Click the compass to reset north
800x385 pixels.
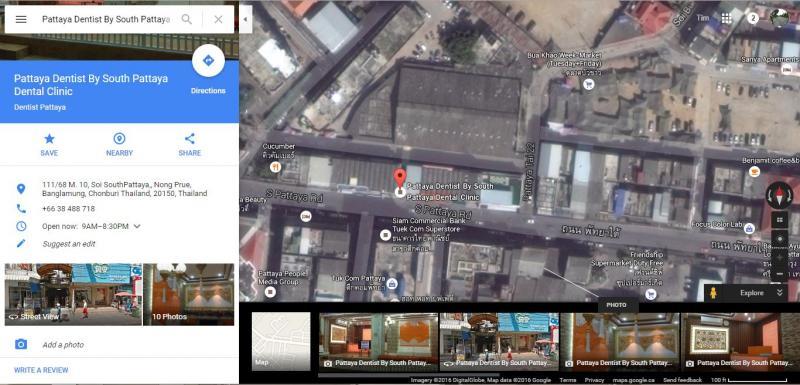pos(779,195)
